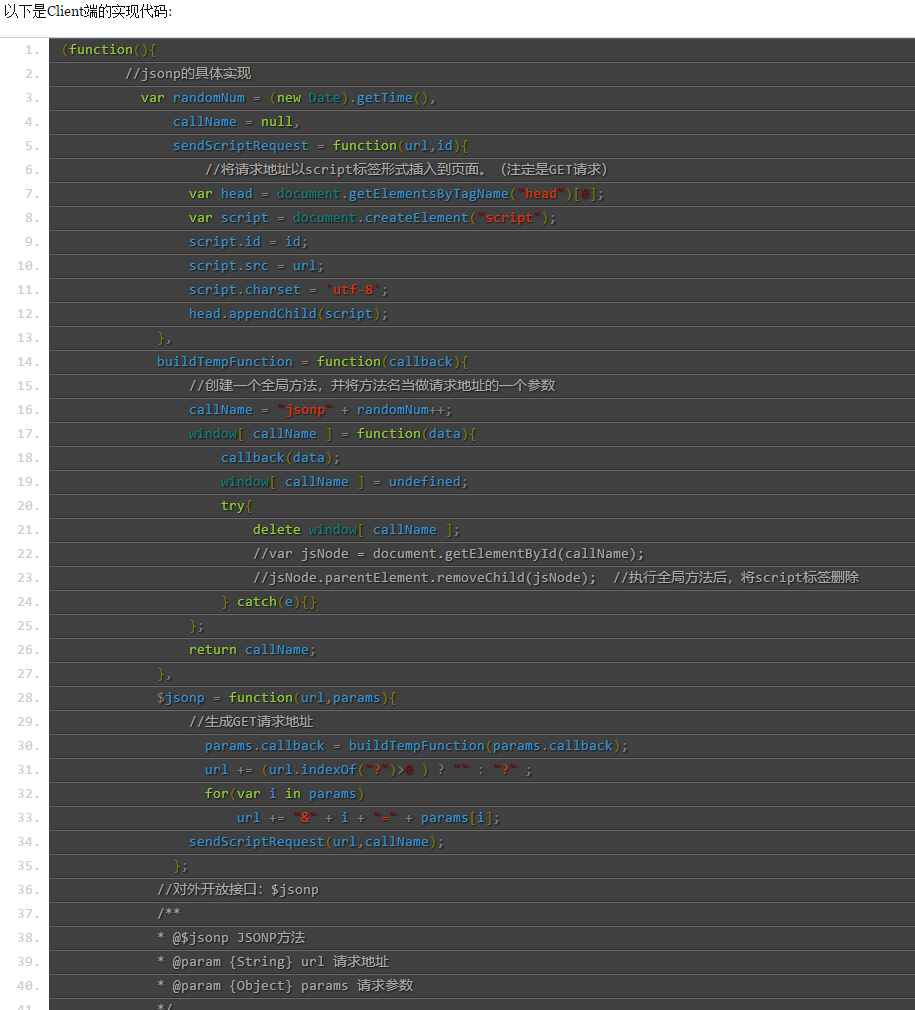915x1010 pixels.
Task: Click the comment '//jsonp的具体实现'
Action: (x=187, y=74)
